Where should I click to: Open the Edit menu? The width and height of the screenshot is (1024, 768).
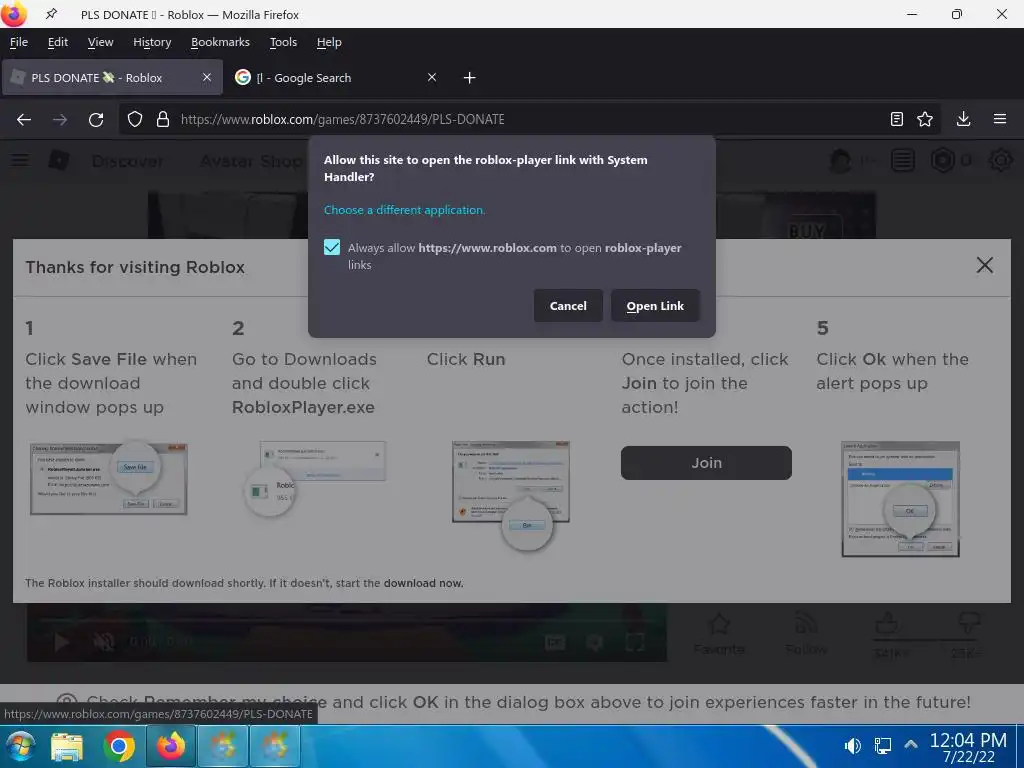[x=57, y=42]
